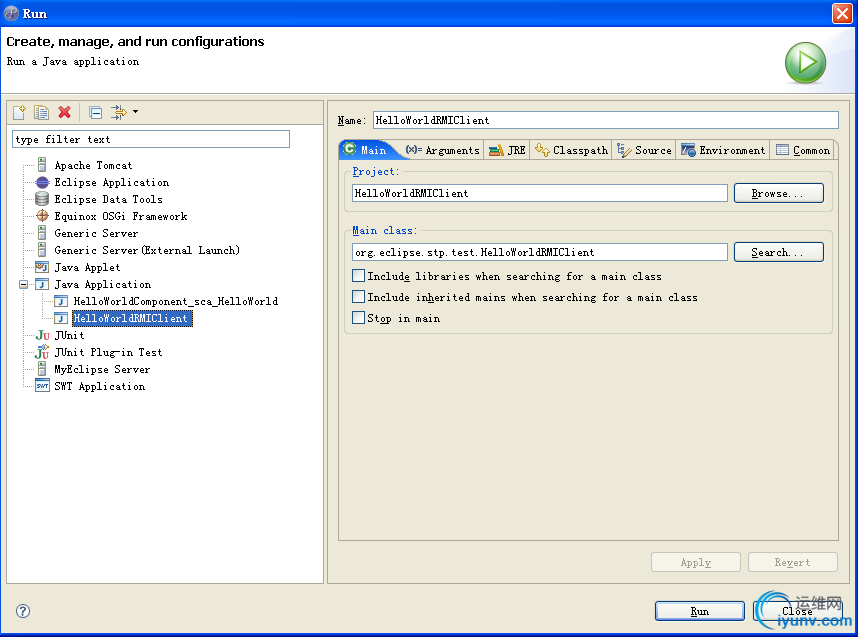858x637 pixels.
Task: Open the filter launch configurations menu arrow
Action: [135, 112]
